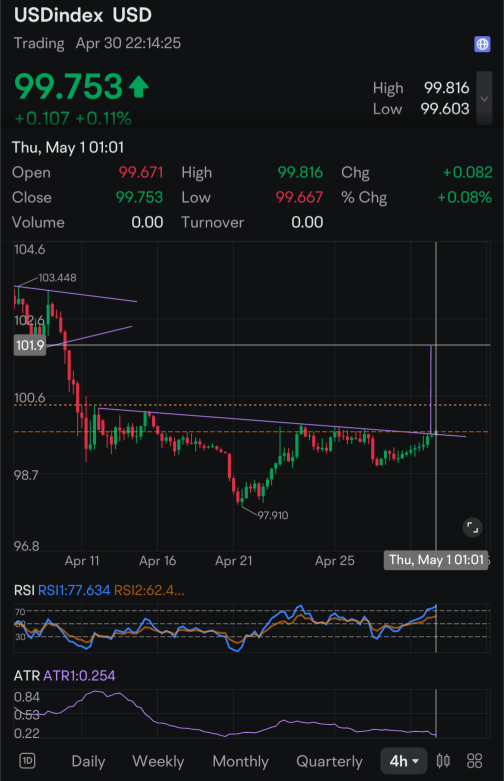The width and height of the screenshot is (504, 781).
Task: Tap the blue globe icon
Action: 482,44
